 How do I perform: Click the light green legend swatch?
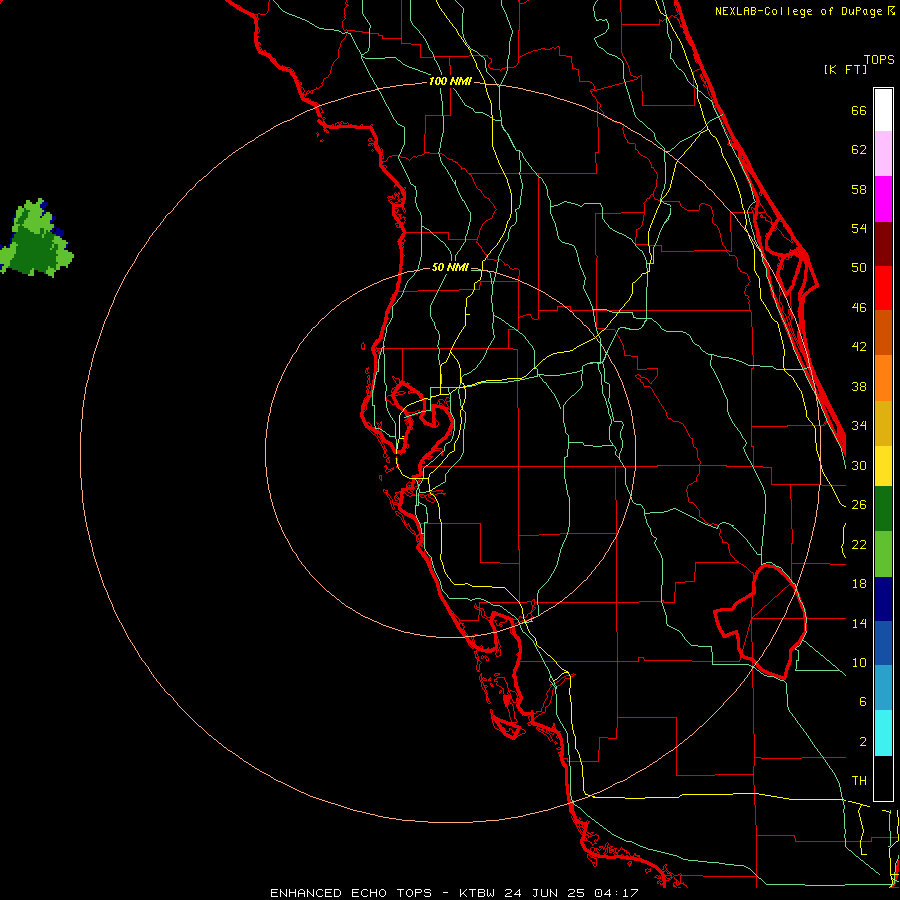(x=883, y=554)
